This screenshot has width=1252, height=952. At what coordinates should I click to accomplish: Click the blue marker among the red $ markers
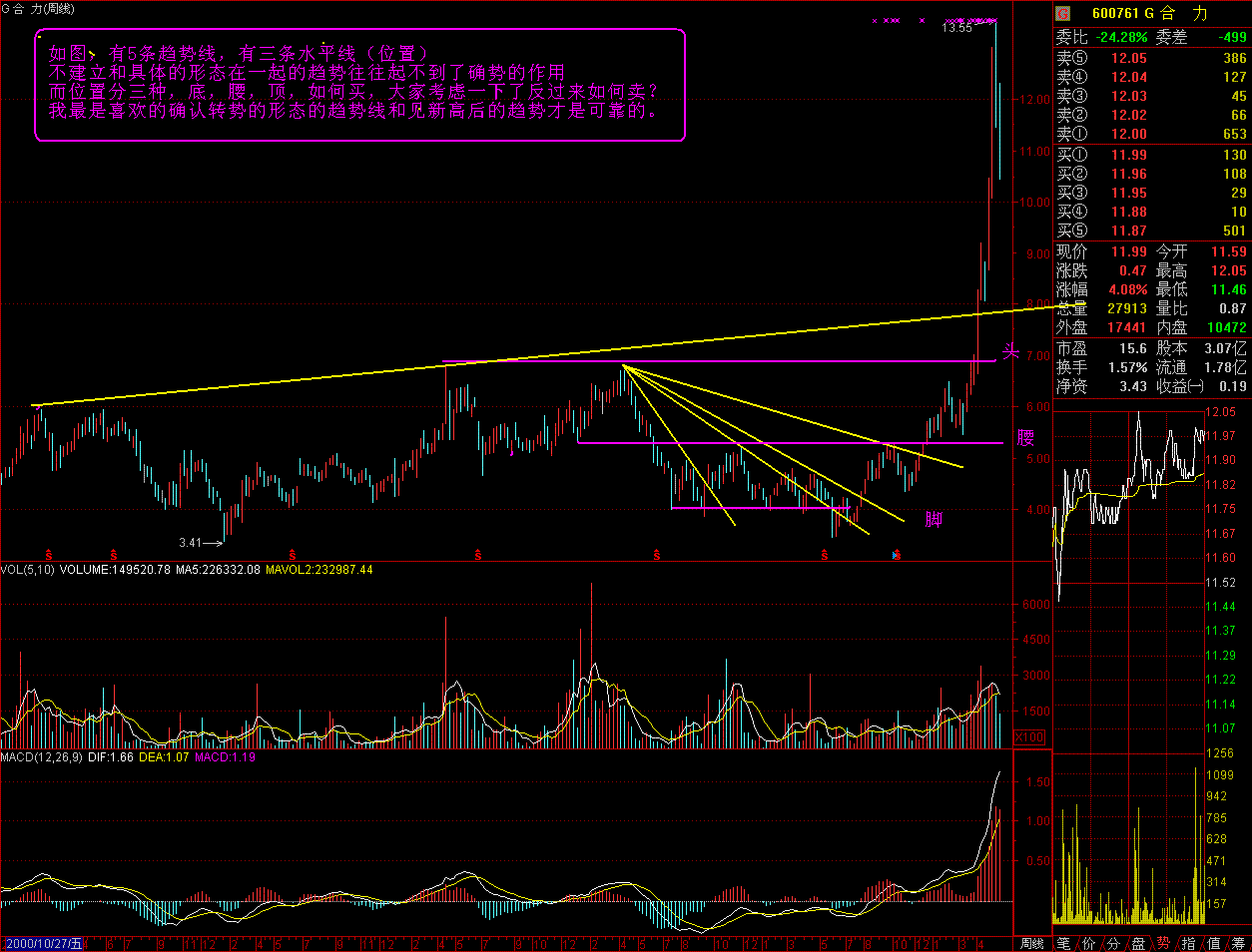point(897,555)
